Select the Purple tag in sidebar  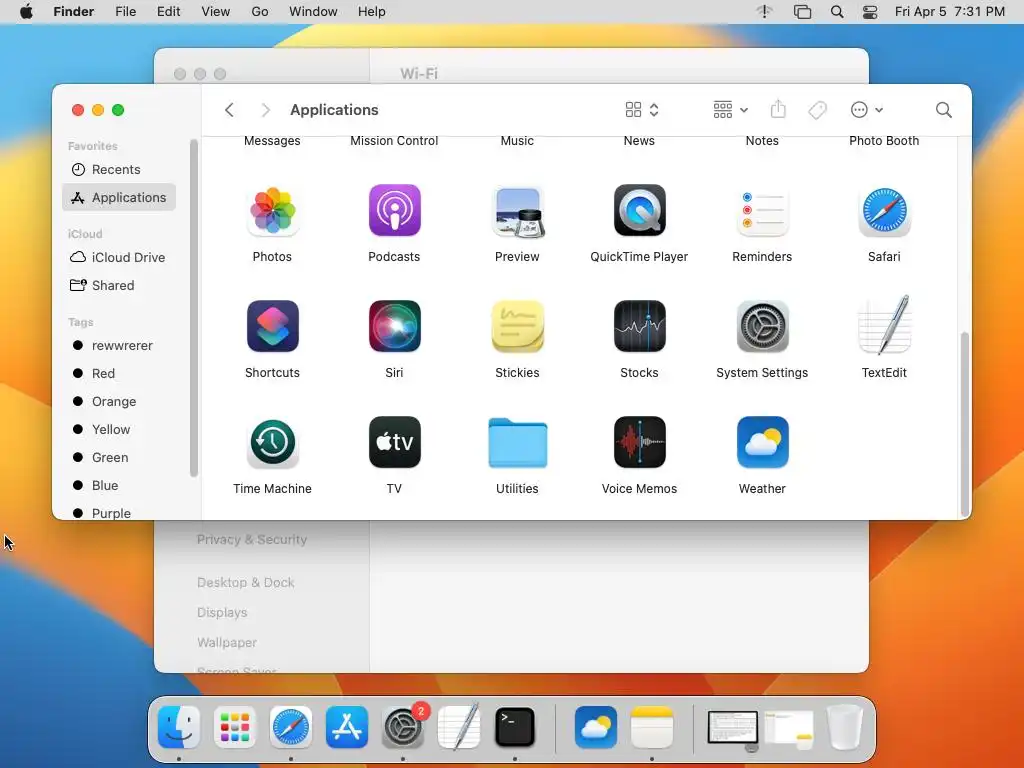pos(119,513)
